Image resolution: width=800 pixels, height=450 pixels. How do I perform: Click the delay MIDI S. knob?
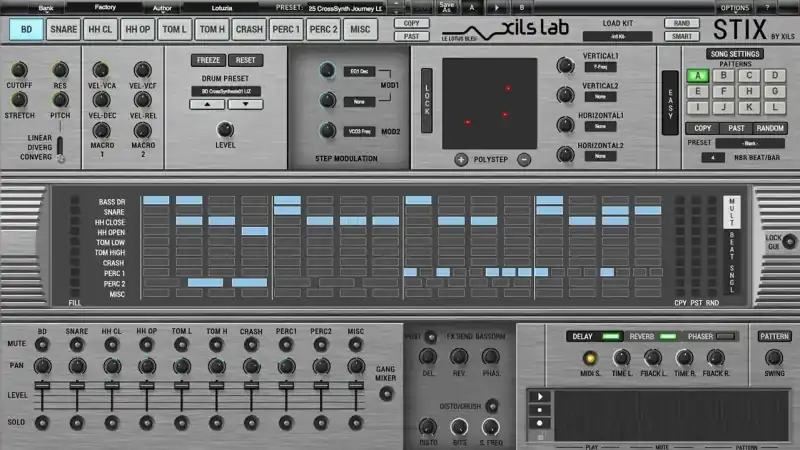tap(590, 358)
